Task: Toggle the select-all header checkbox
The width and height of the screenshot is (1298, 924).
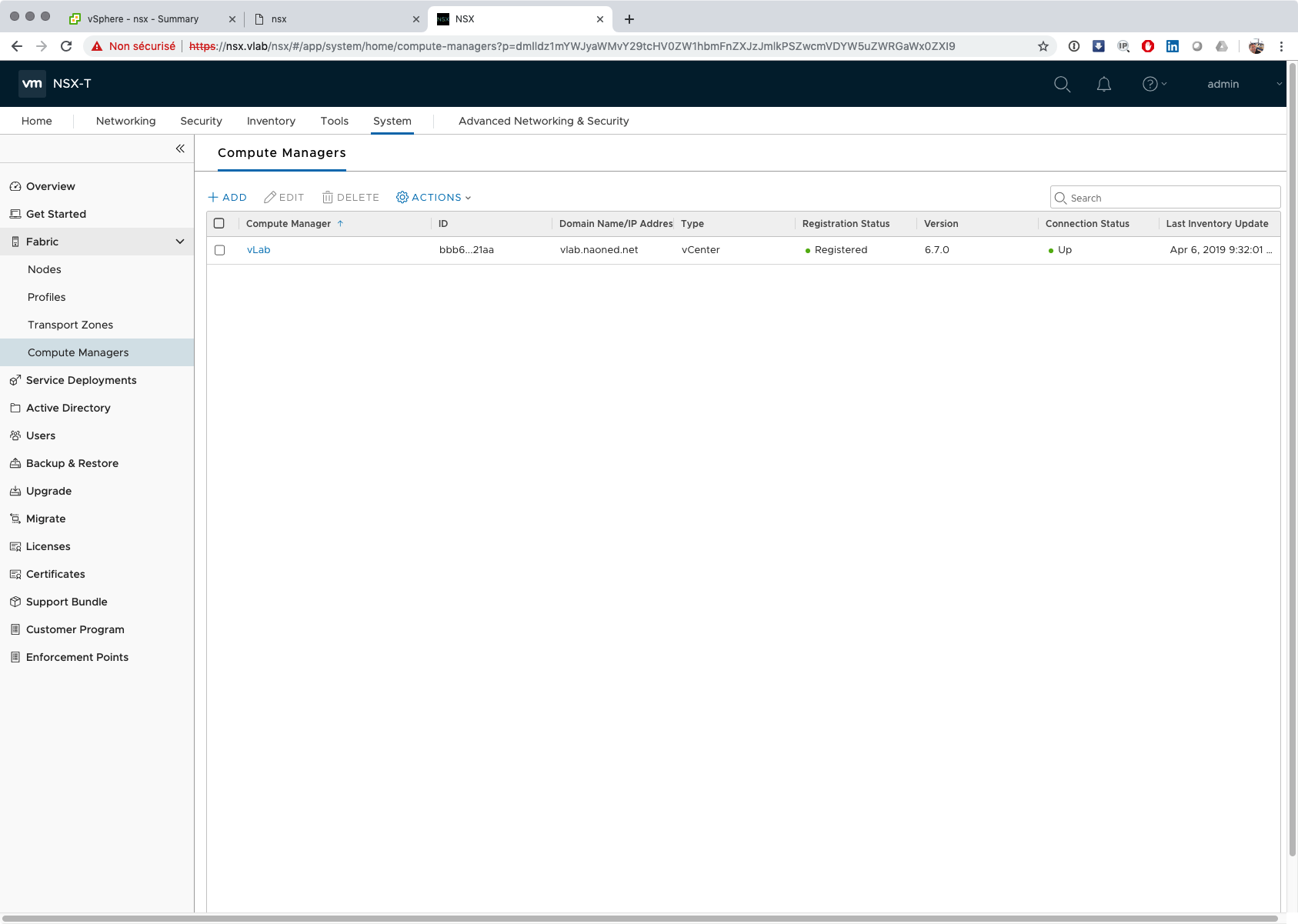Action: click(219, 224)
